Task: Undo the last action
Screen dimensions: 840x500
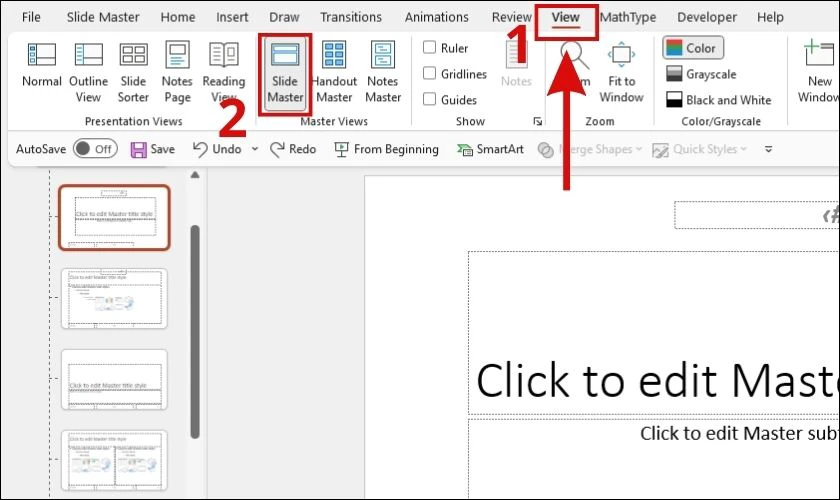Action: pyautogui.click(x=218, y=149)
